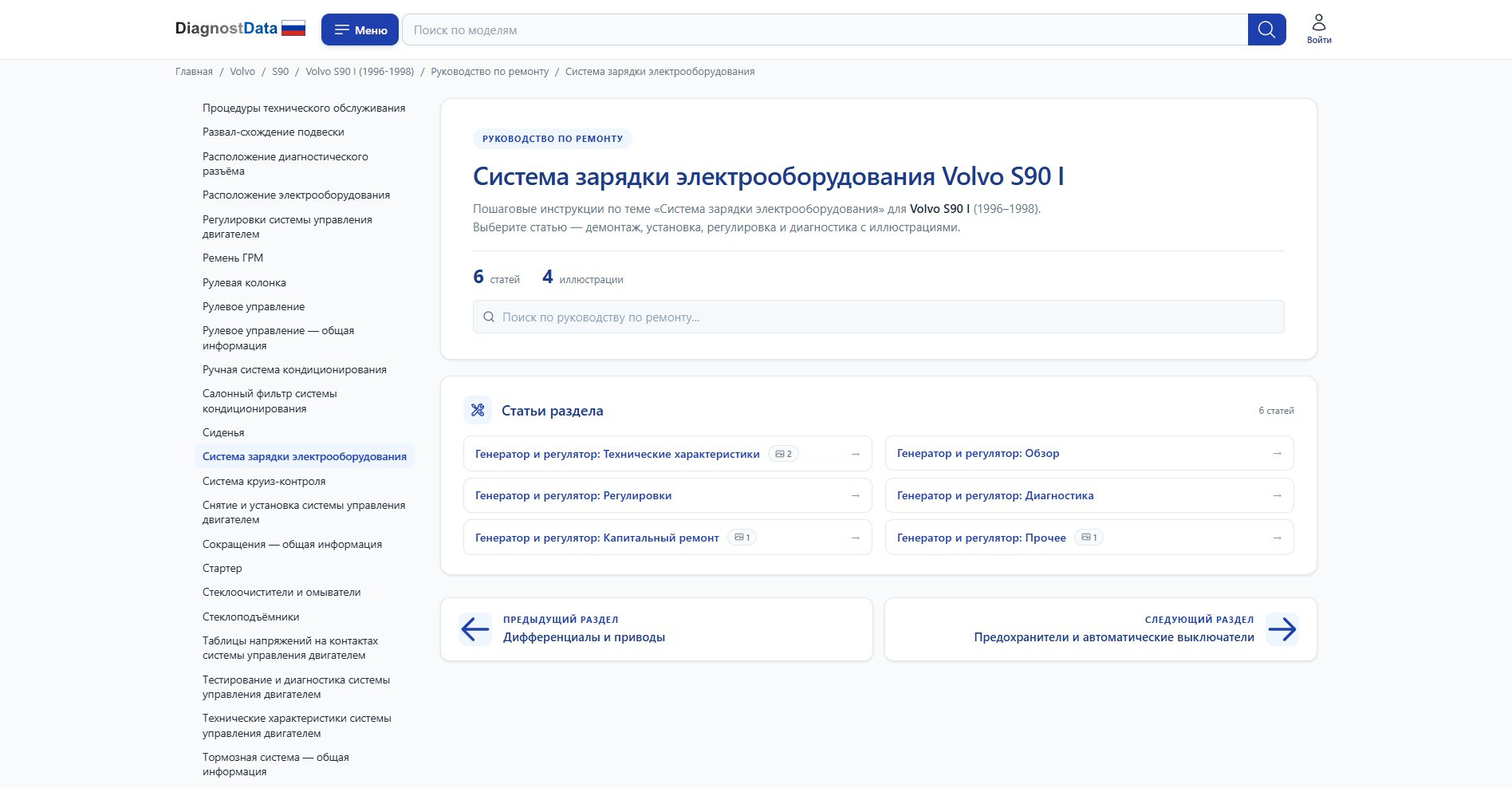The image size is (1512, 788).
Task: Click the Volvo S90 I (1996-1998) breadcrumb
Action: pyautogui.click(x=360, y=72)
